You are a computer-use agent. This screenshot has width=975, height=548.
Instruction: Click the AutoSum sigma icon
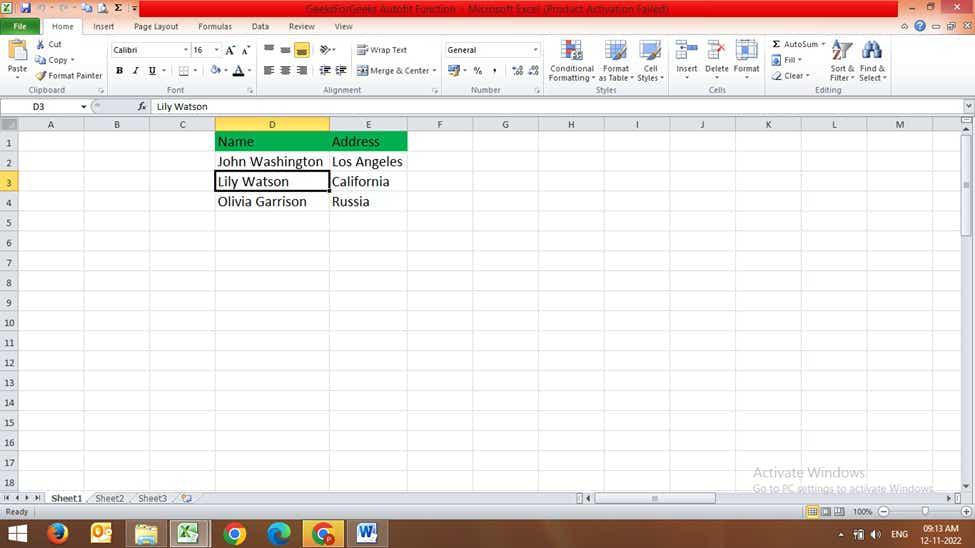click(777, 45)
